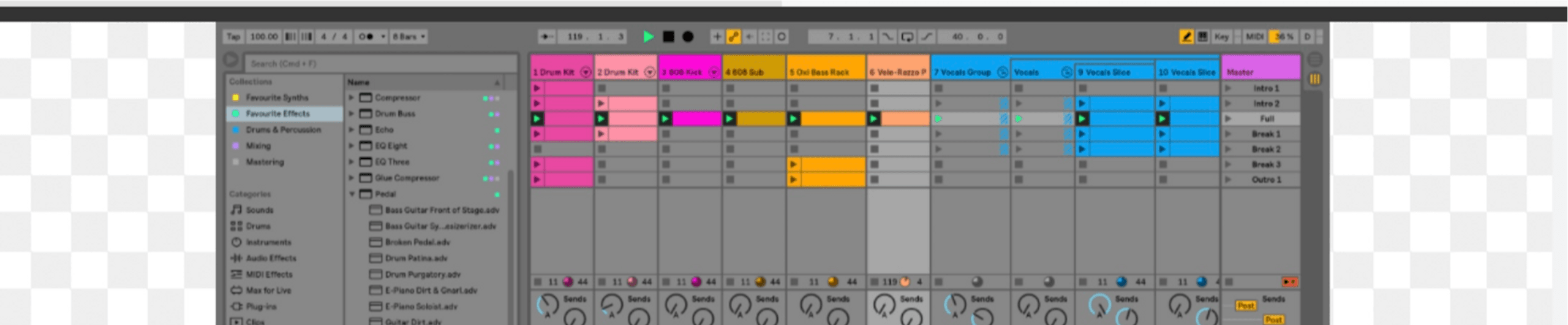Expand the Glue Compressor folder
The height and width of the screenshot is (325, 1568).
pyautogui.click(x=352, y=178)
